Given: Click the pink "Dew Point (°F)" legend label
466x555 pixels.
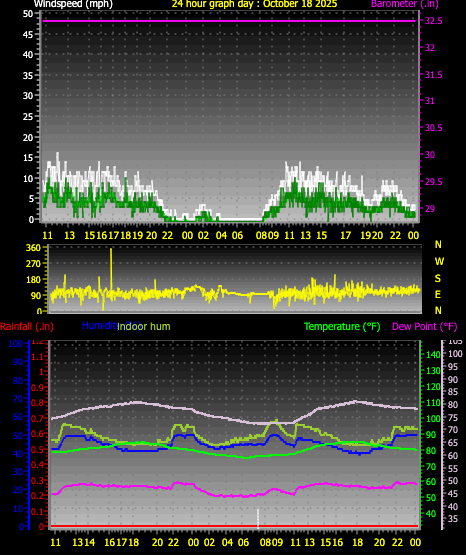Looking at the screenshot, I should 425,326.
